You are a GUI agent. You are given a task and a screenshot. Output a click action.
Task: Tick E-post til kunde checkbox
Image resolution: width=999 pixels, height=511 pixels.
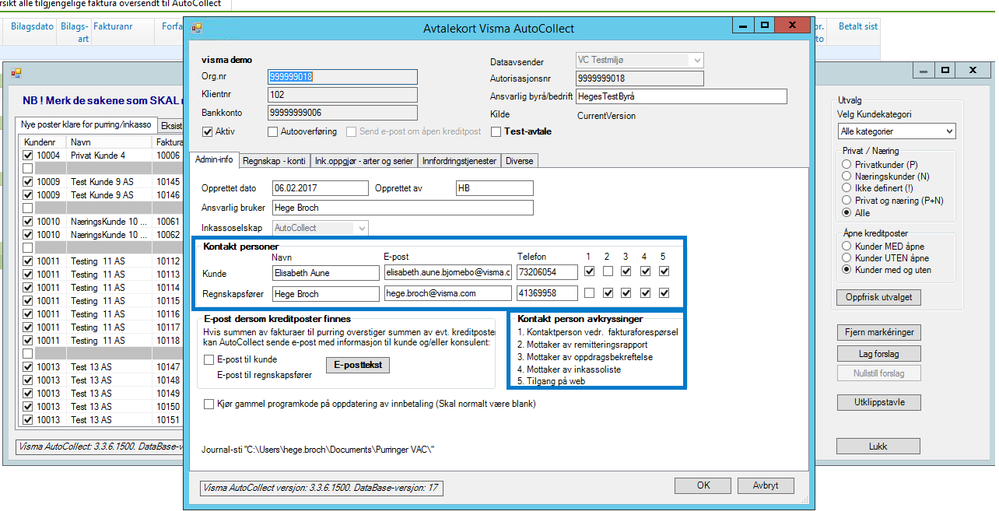click(x=208, y=360)
